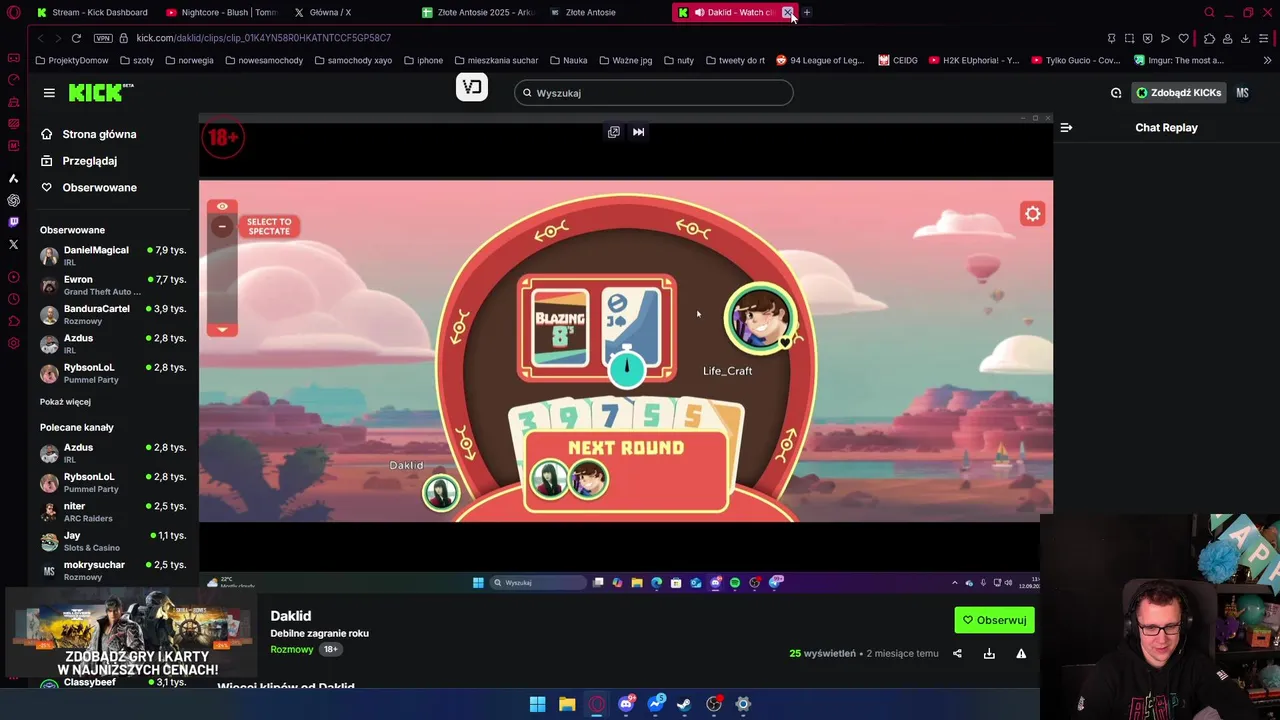Follow Daklid with Obserwuj button
Viewport: 1280px width, 720px height.
click(994, 620)
